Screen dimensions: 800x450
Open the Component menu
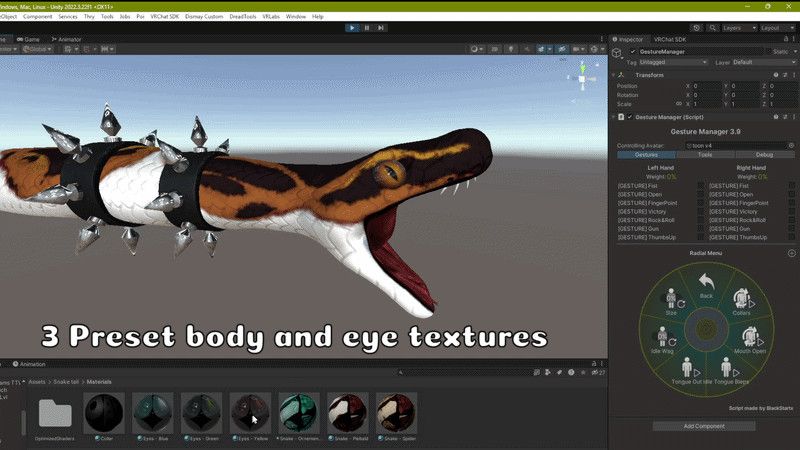pyautogui.click(x=37, y=16)
